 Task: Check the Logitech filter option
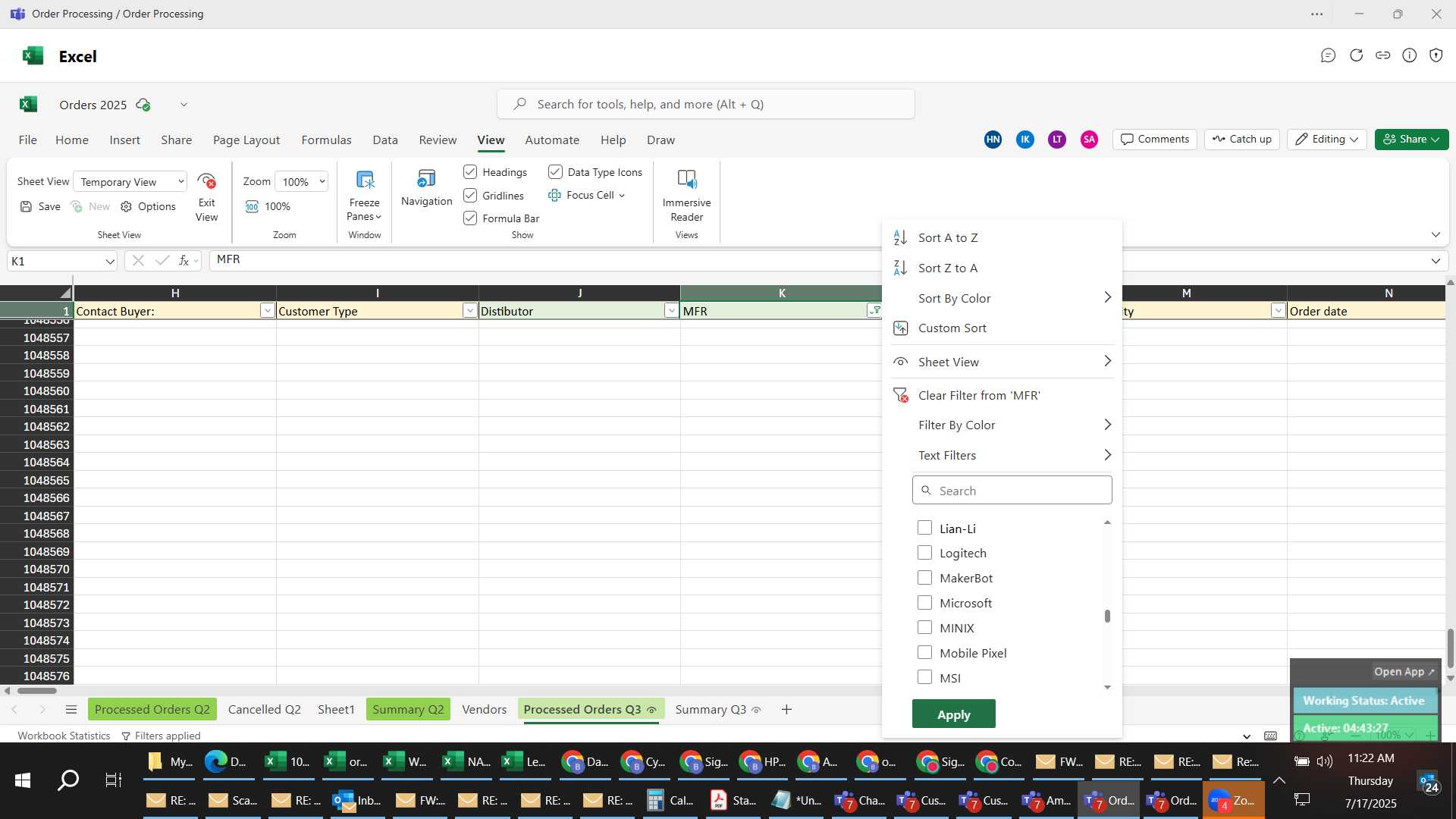coord(924,553)
